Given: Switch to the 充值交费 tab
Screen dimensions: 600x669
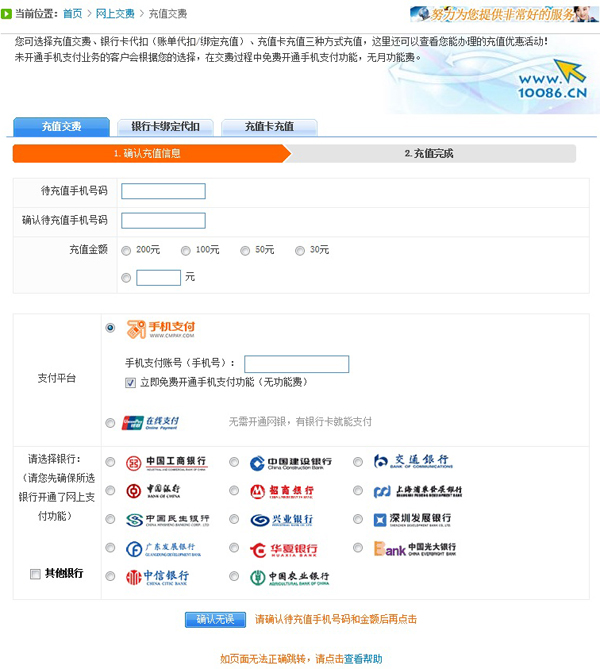Looking at the screenshot, I should (61, 127).
